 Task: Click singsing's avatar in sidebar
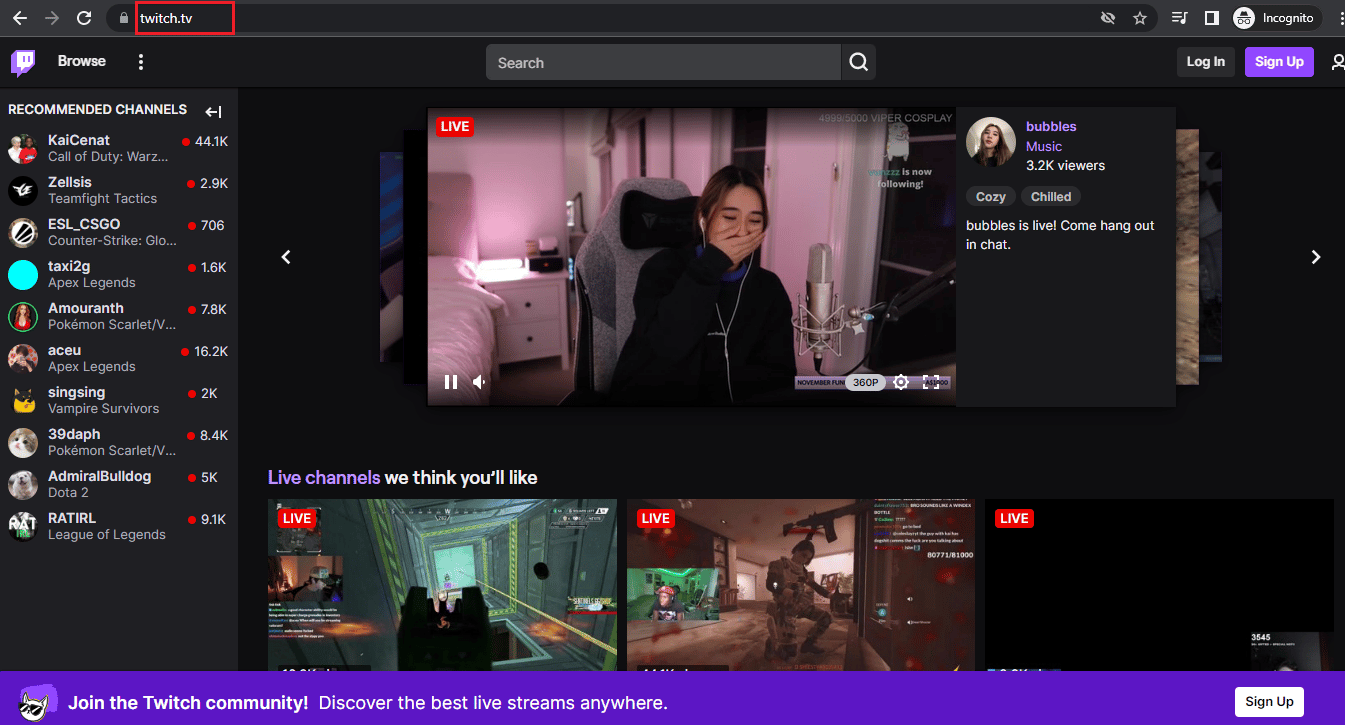23,400
